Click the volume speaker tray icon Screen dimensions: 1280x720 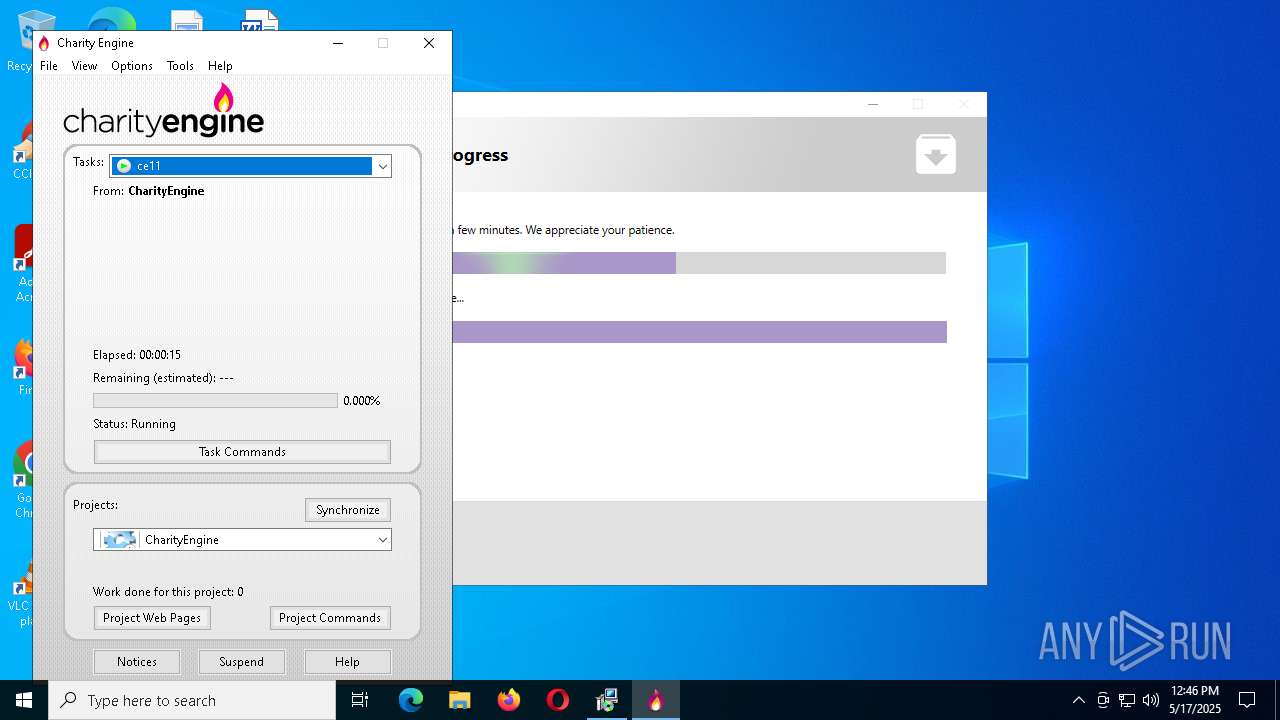(x=1151, y=700)
